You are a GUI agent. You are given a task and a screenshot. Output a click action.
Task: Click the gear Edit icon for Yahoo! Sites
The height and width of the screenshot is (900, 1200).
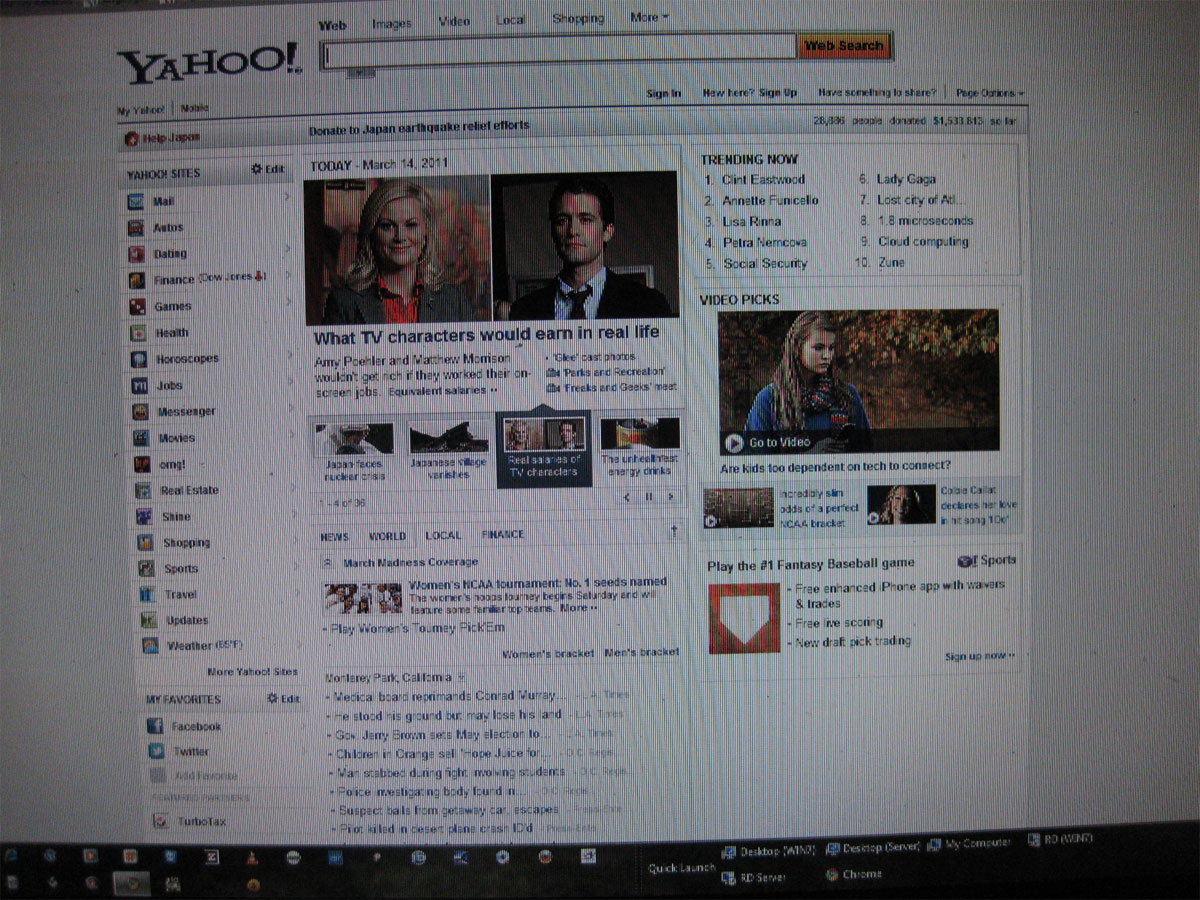pos(257,170)
